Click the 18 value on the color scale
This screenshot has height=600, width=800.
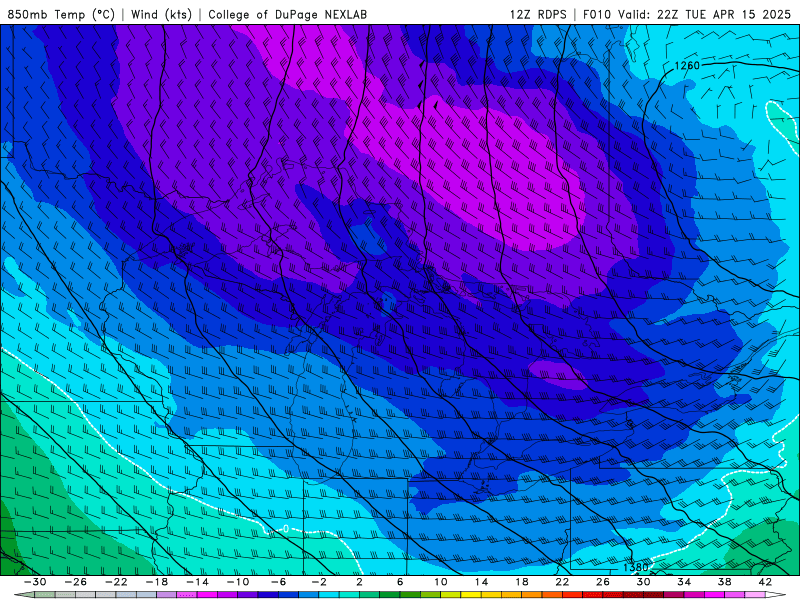point(522,582)
